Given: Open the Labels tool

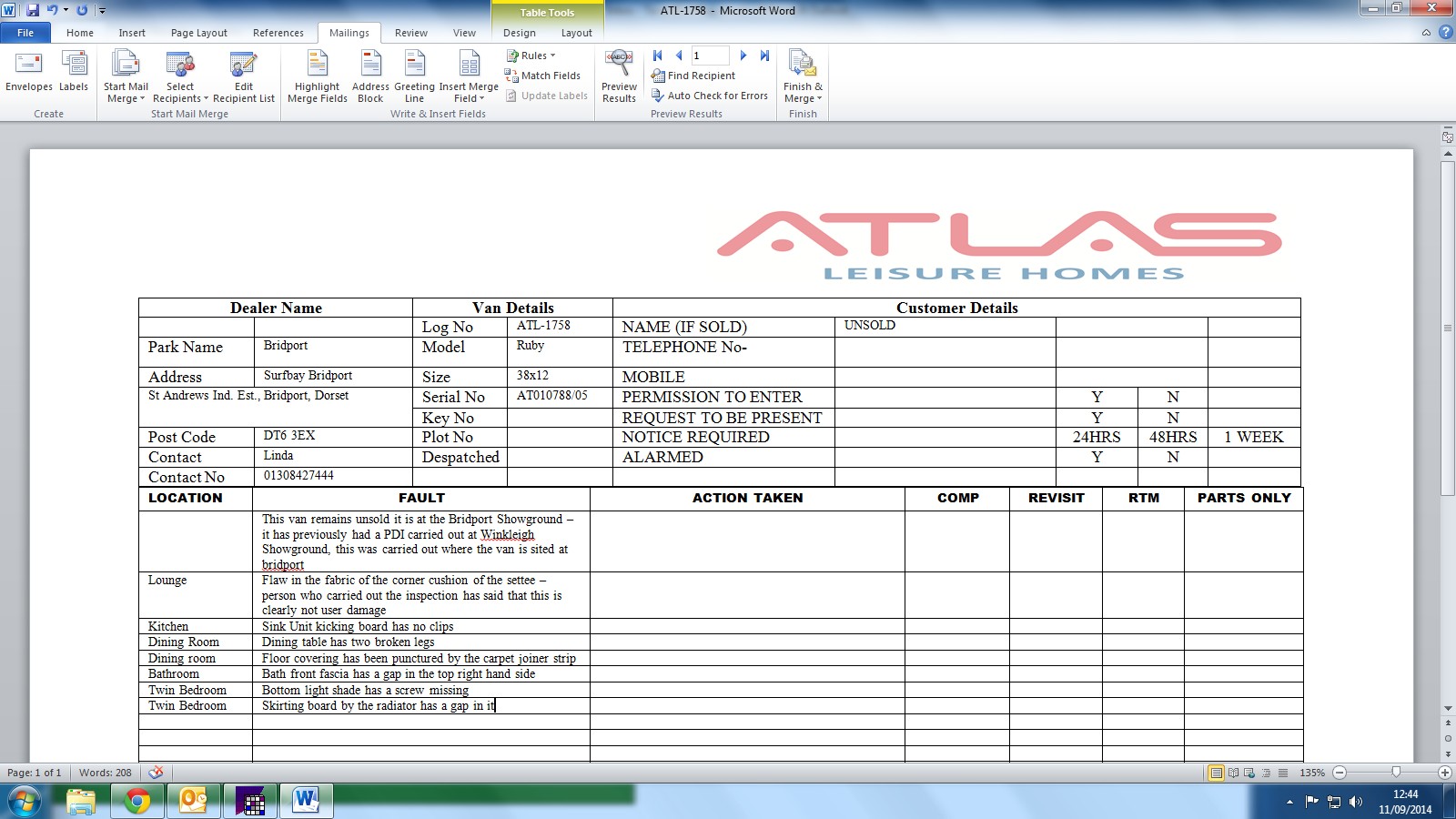Looking at the screenshot, I should 74,71.
